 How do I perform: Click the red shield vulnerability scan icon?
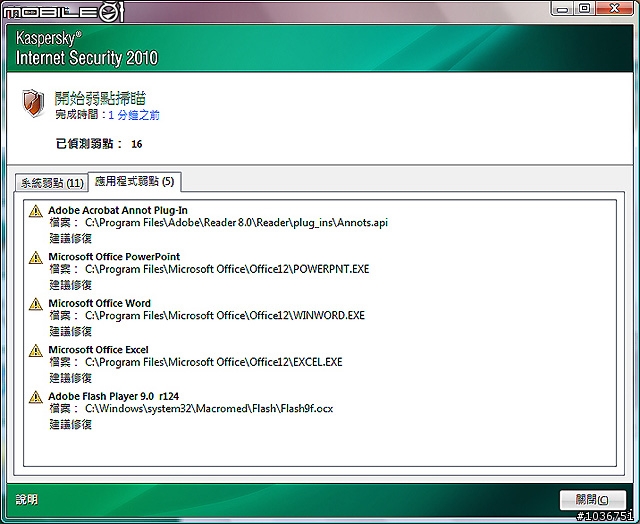33,103
